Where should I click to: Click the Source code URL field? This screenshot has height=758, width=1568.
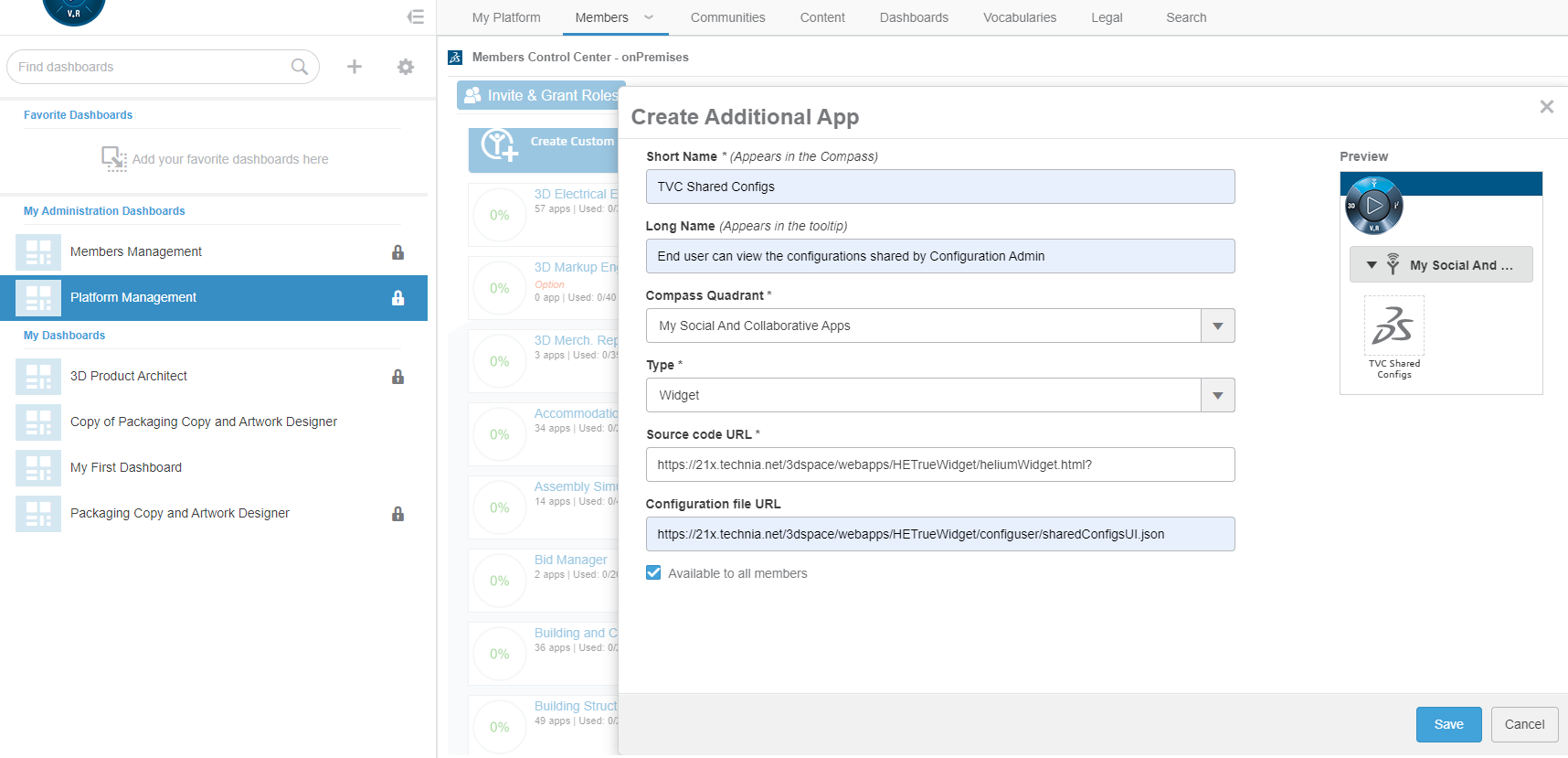939,464
